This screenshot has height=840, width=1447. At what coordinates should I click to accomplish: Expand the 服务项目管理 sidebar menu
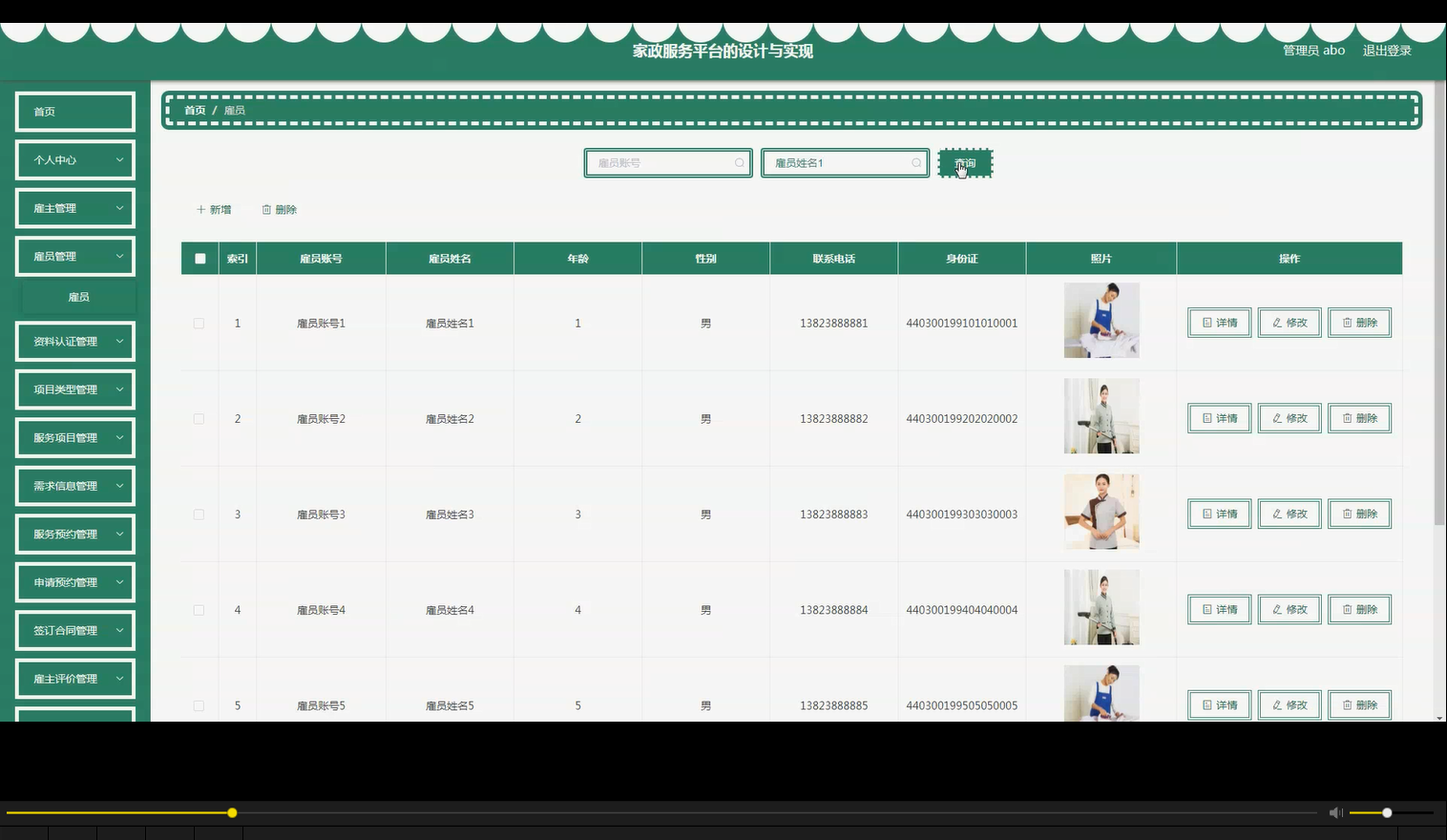click(x=75, y=438)
